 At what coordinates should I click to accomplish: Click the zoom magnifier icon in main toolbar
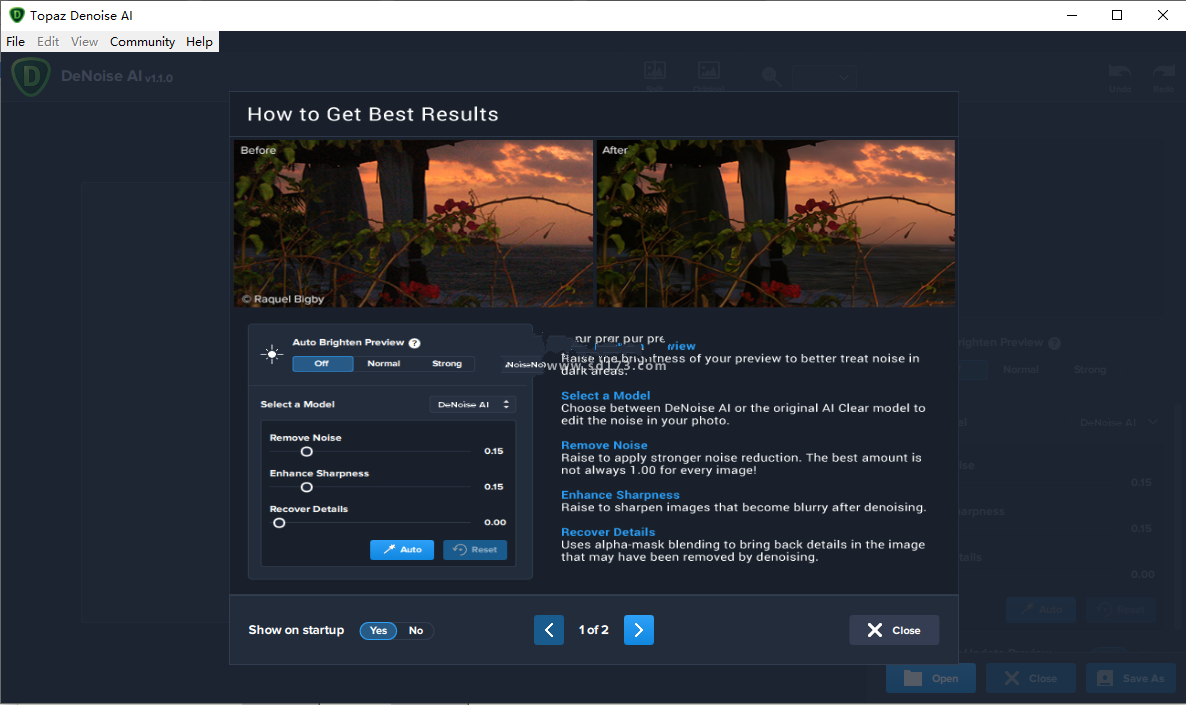point(771,76)
